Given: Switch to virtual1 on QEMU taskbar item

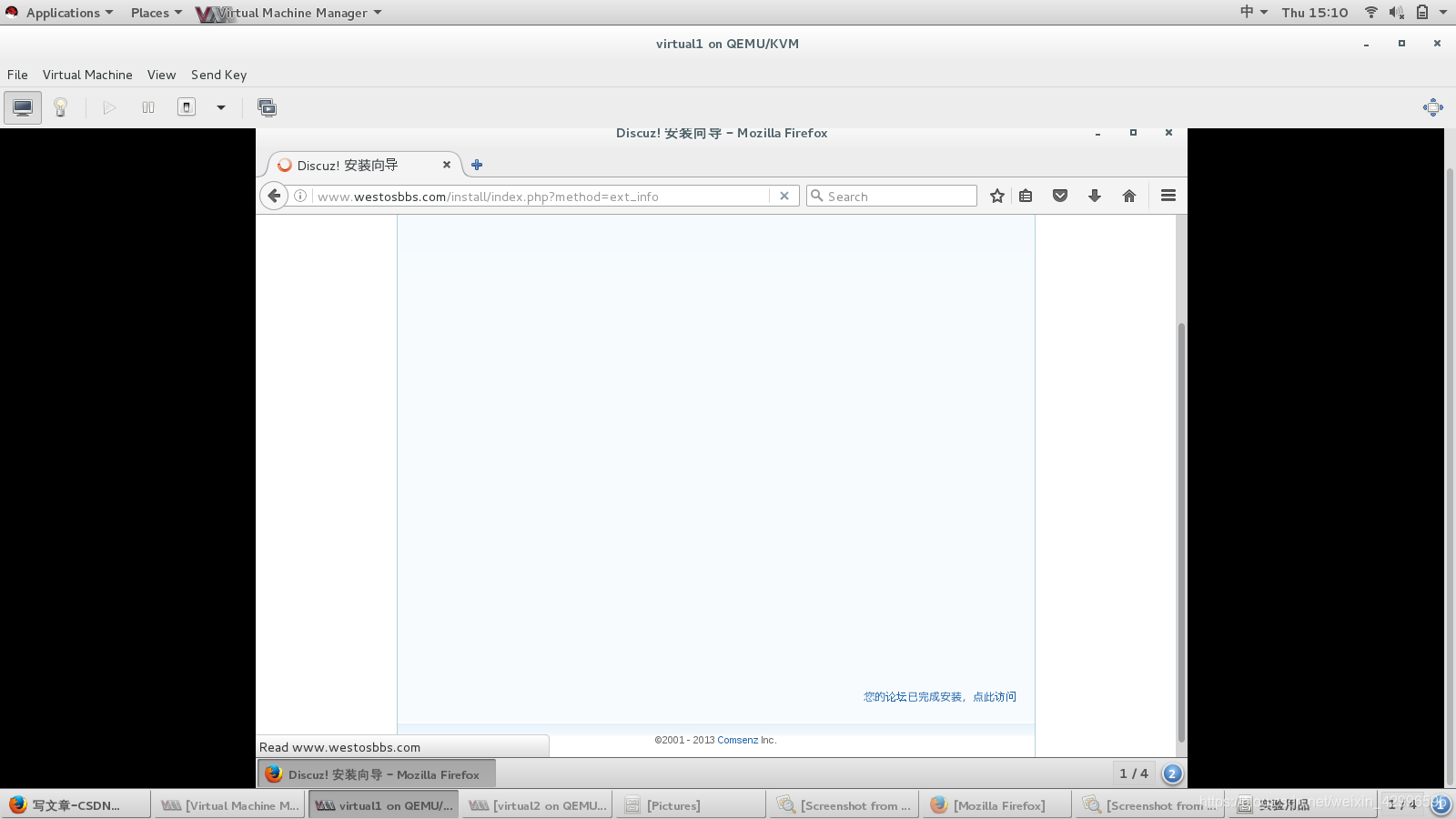Looking at the screenshot, I should tap(383, 805).
